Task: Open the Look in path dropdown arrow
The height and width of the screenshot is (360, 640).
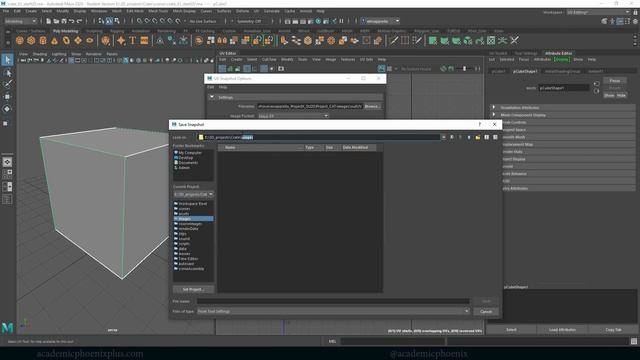Action: click(x=443, y=138)
